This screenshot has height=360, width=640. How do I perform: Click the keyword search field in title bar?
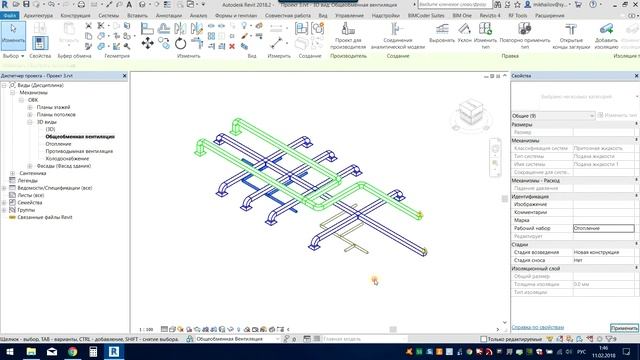click(455, 4)
